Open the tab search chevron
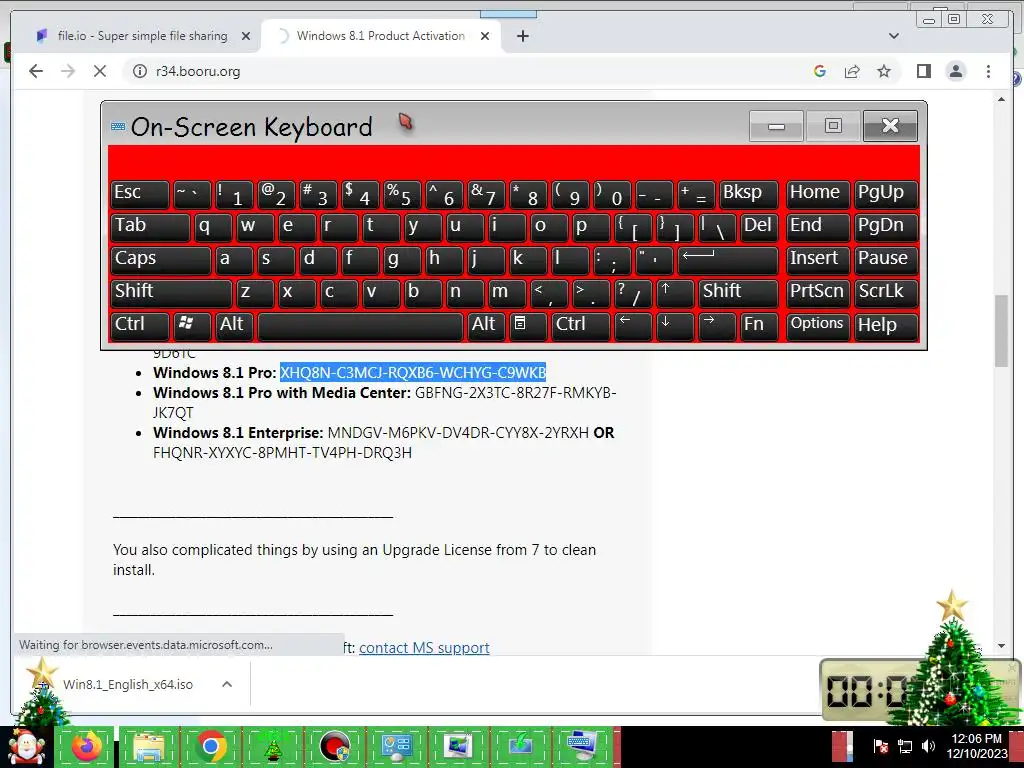Viewport: 1024px width, 768px height. tap(893, 36)
